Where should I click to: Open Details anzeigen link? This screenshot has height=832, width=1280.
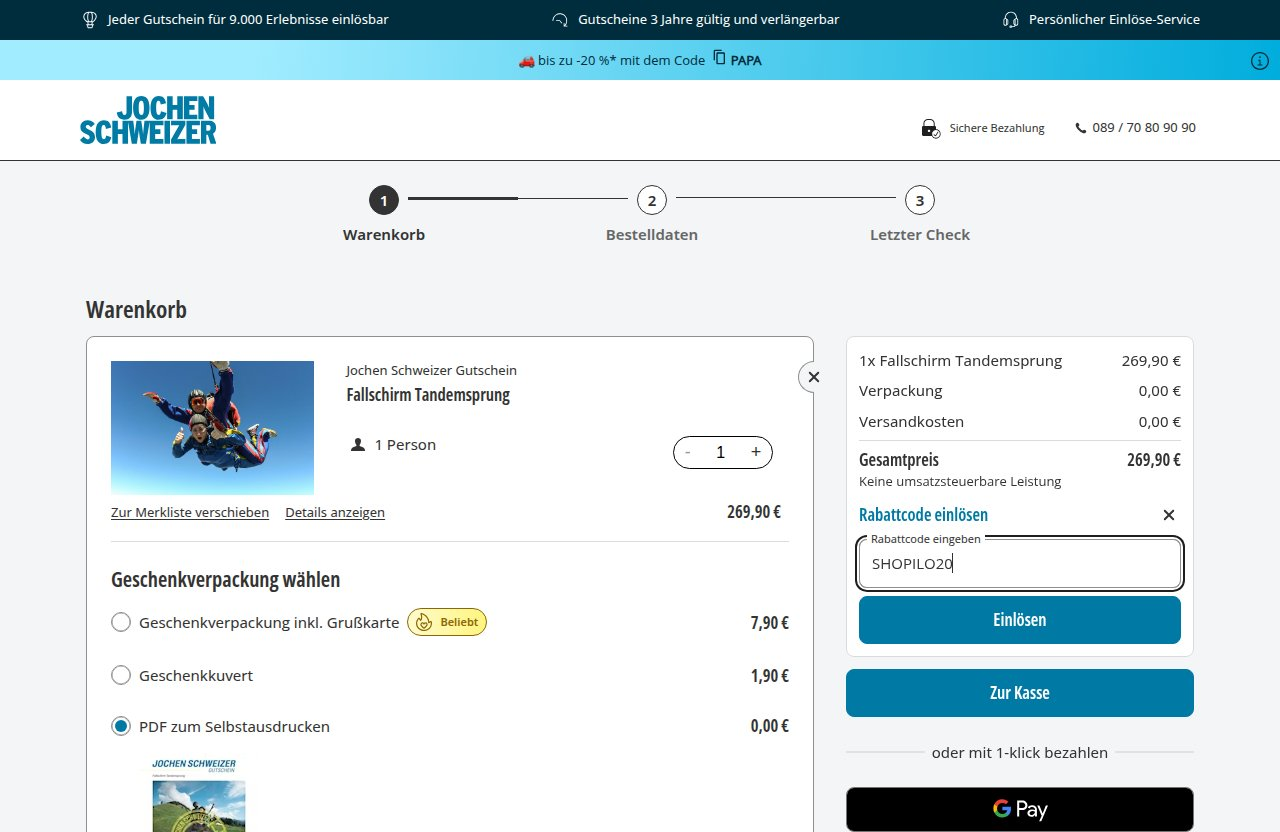(335, 512)
